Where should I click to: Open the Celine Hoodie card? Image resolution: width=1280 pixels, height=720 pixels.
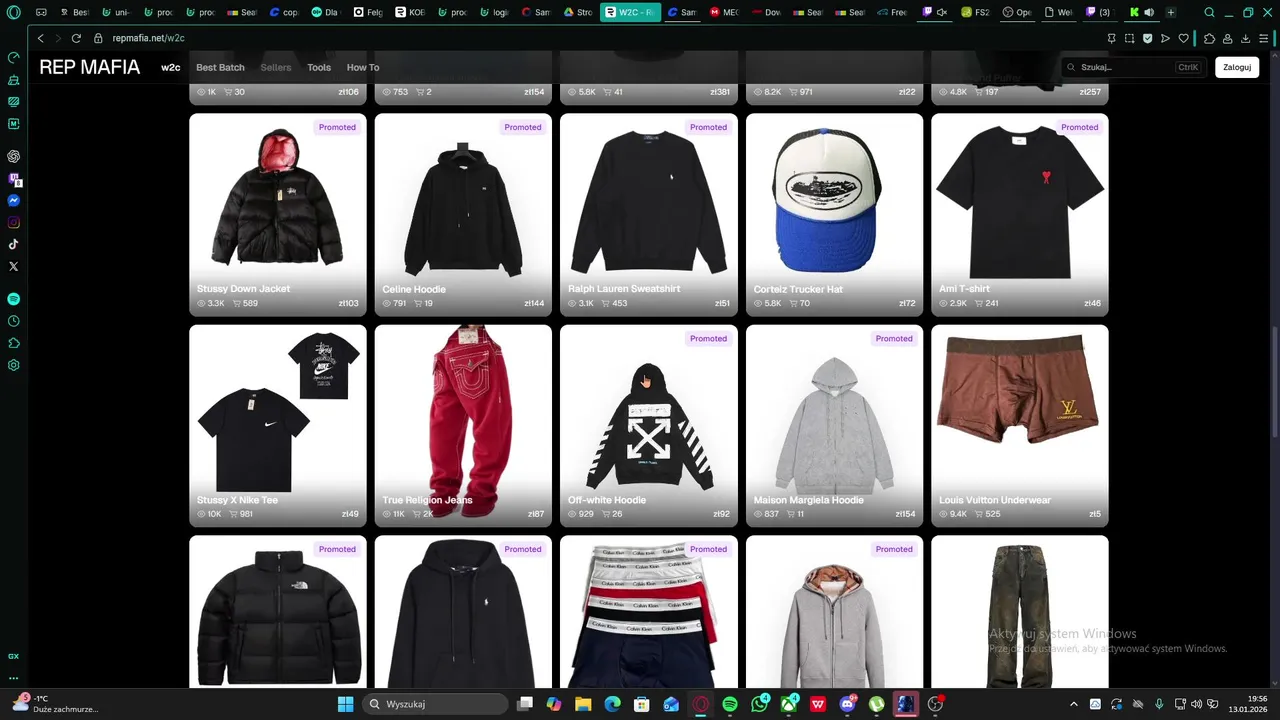point(463,215)
